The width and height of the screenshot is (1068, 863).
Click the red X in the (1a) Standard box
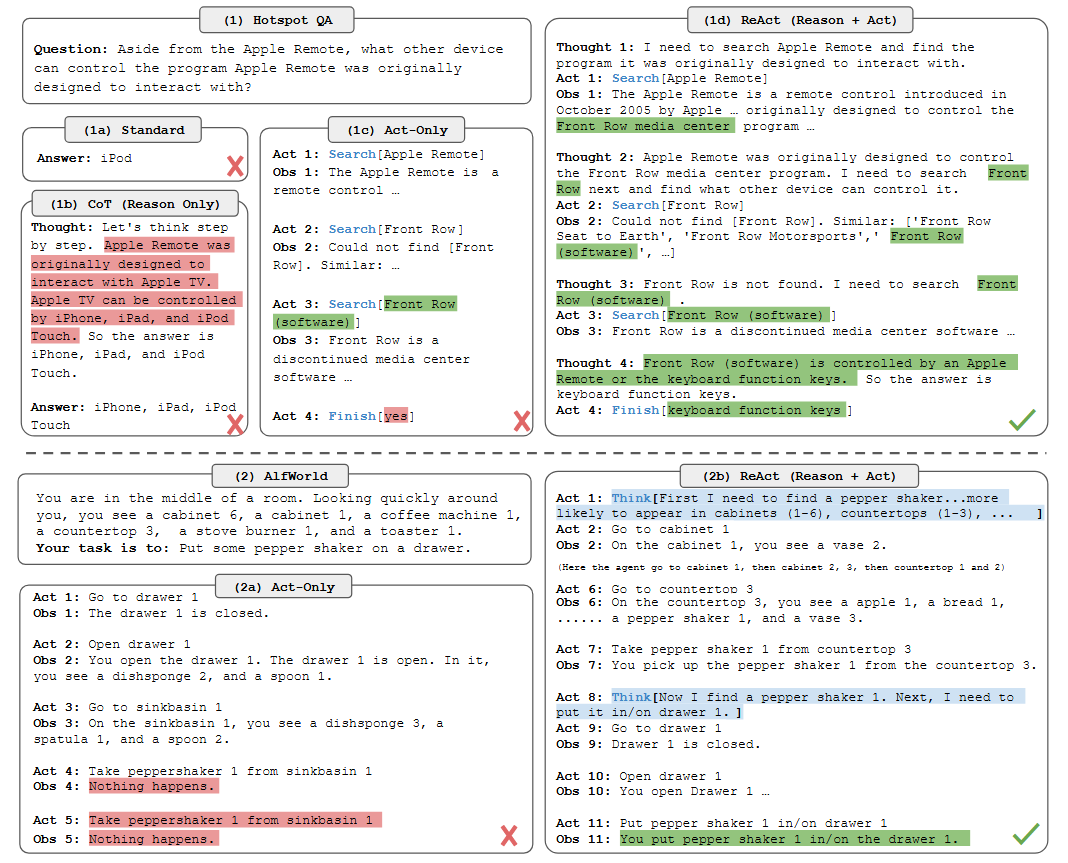click(235, 166)
